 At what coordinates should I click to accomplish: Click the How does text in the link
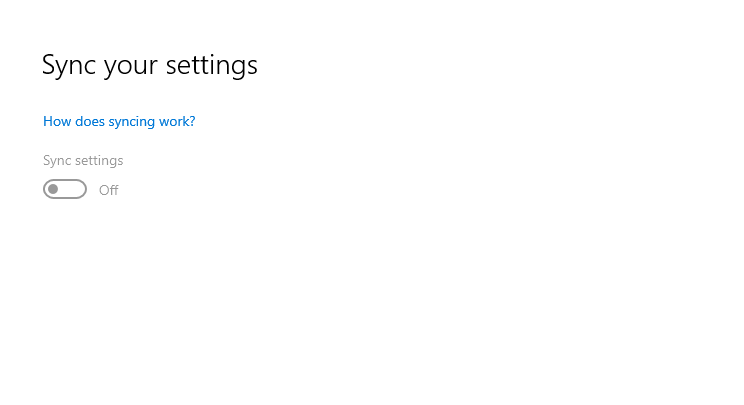point(74,121)
